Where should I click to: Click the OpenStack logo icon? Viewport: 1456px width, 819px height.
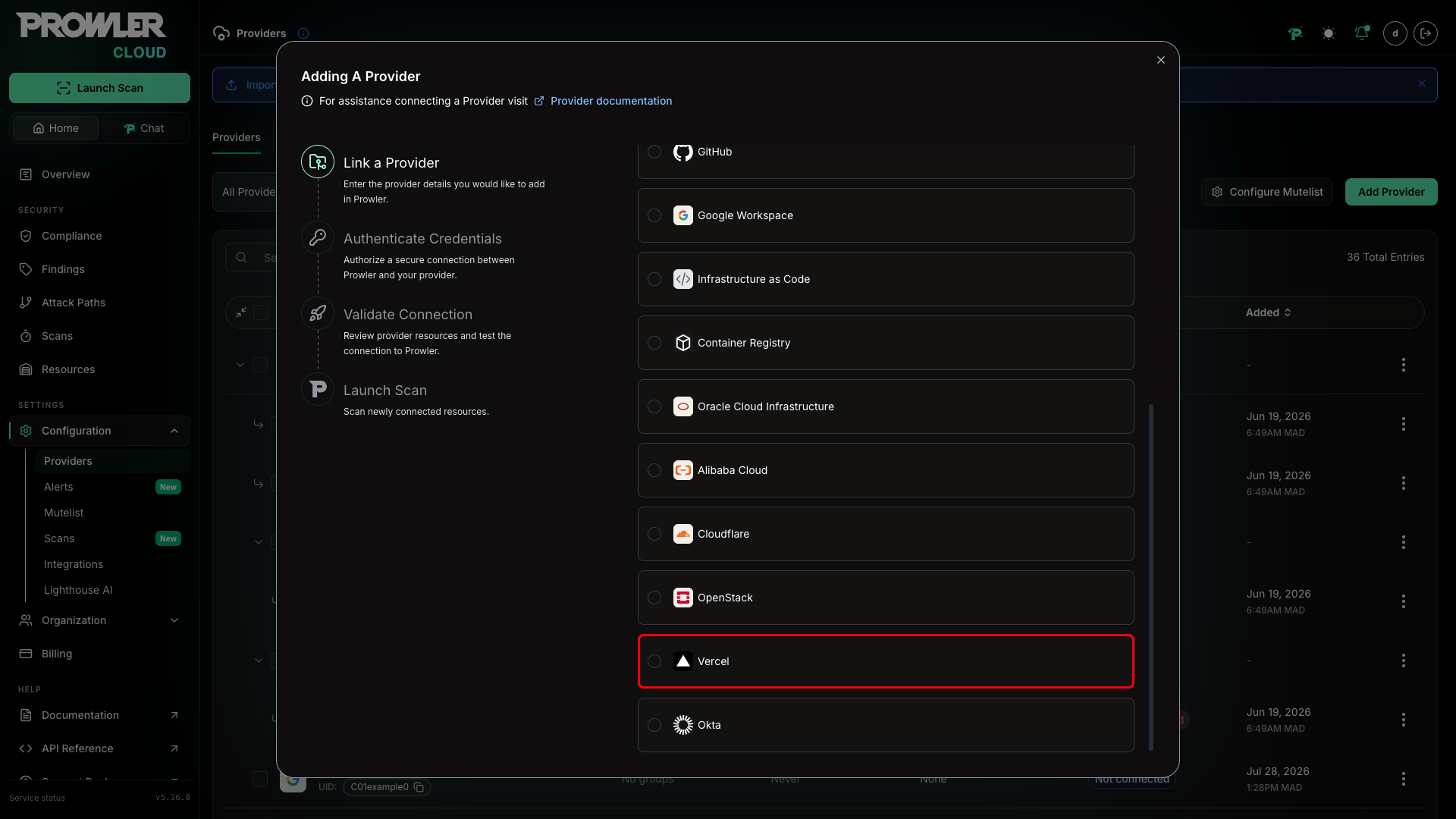[x=683, y=598]
